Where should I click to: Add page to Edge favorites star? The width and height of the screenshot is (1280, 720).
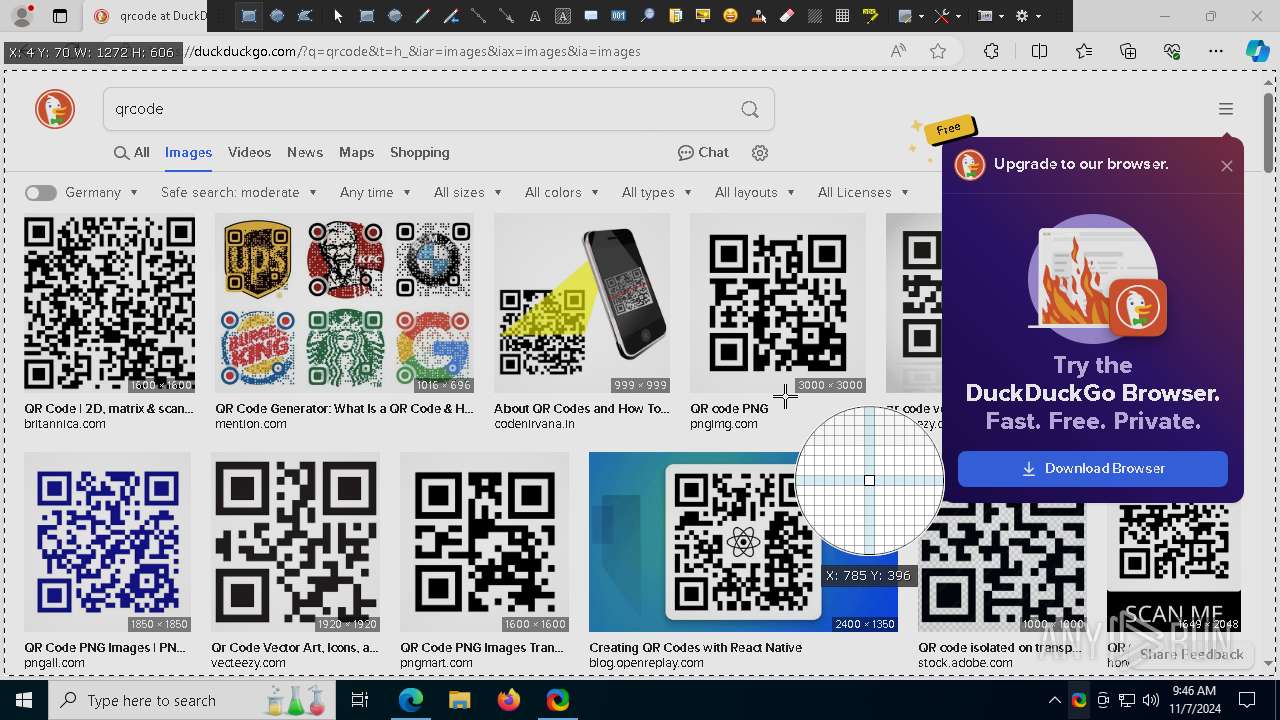938,51
